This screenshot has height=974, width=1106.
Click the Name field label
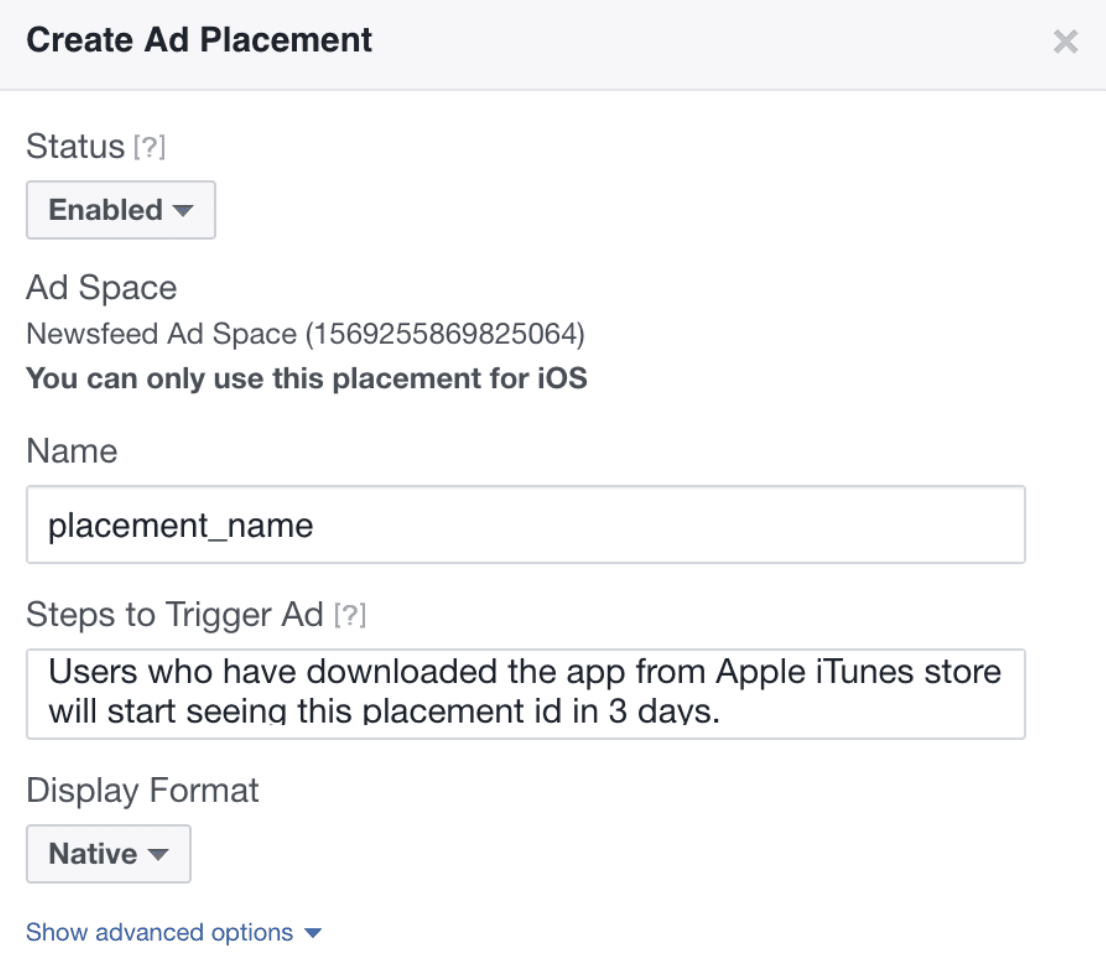point(72,451)
